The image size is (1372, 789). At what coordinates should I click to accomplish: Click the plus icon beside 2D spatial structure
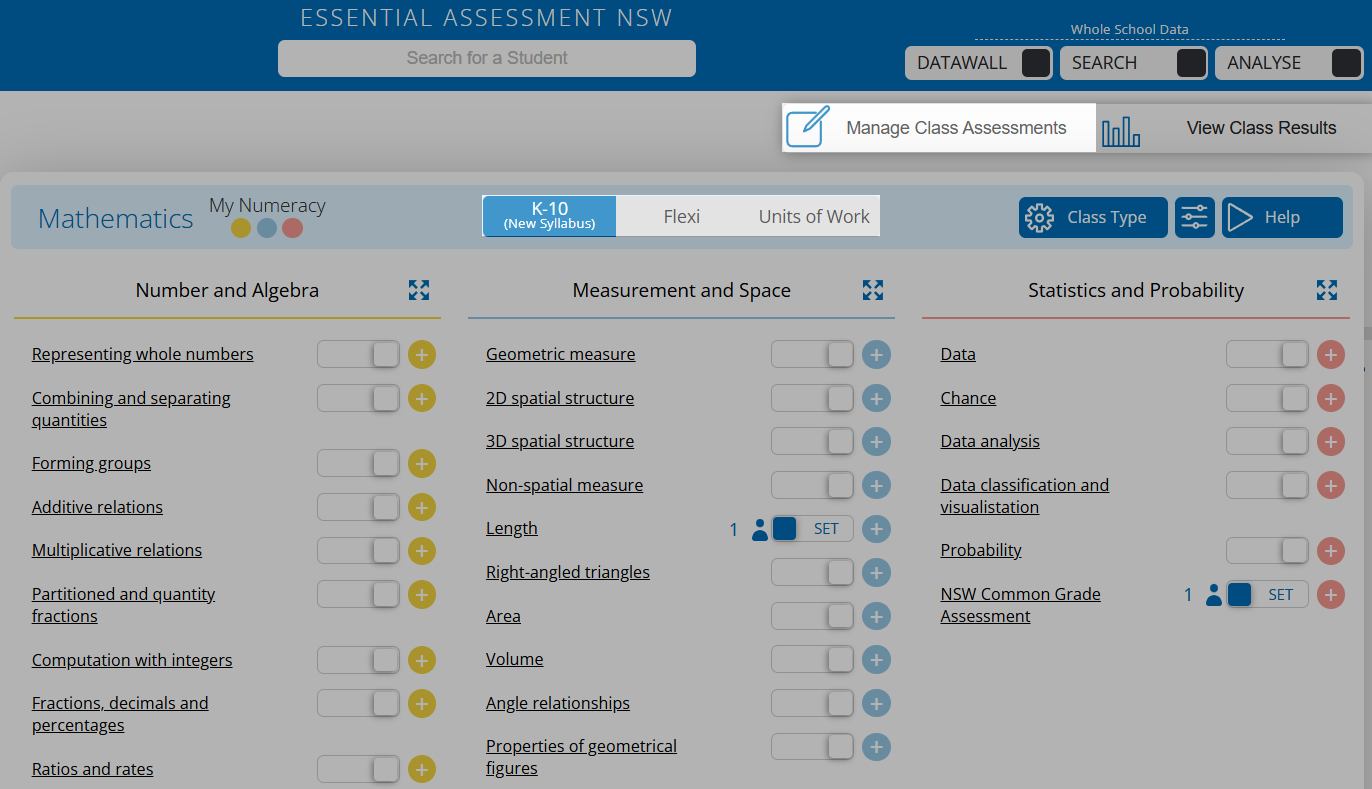coord(876,398)
